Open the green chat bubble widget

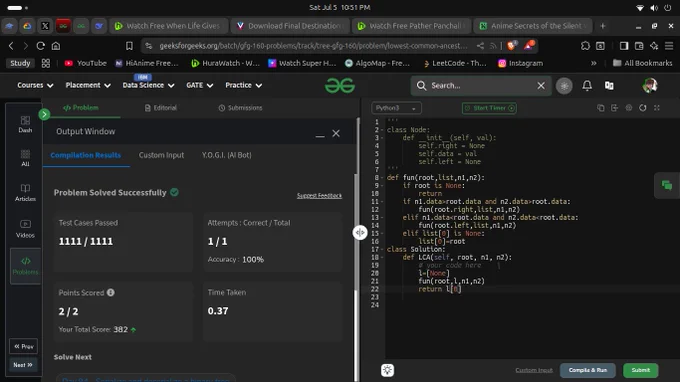667,186
